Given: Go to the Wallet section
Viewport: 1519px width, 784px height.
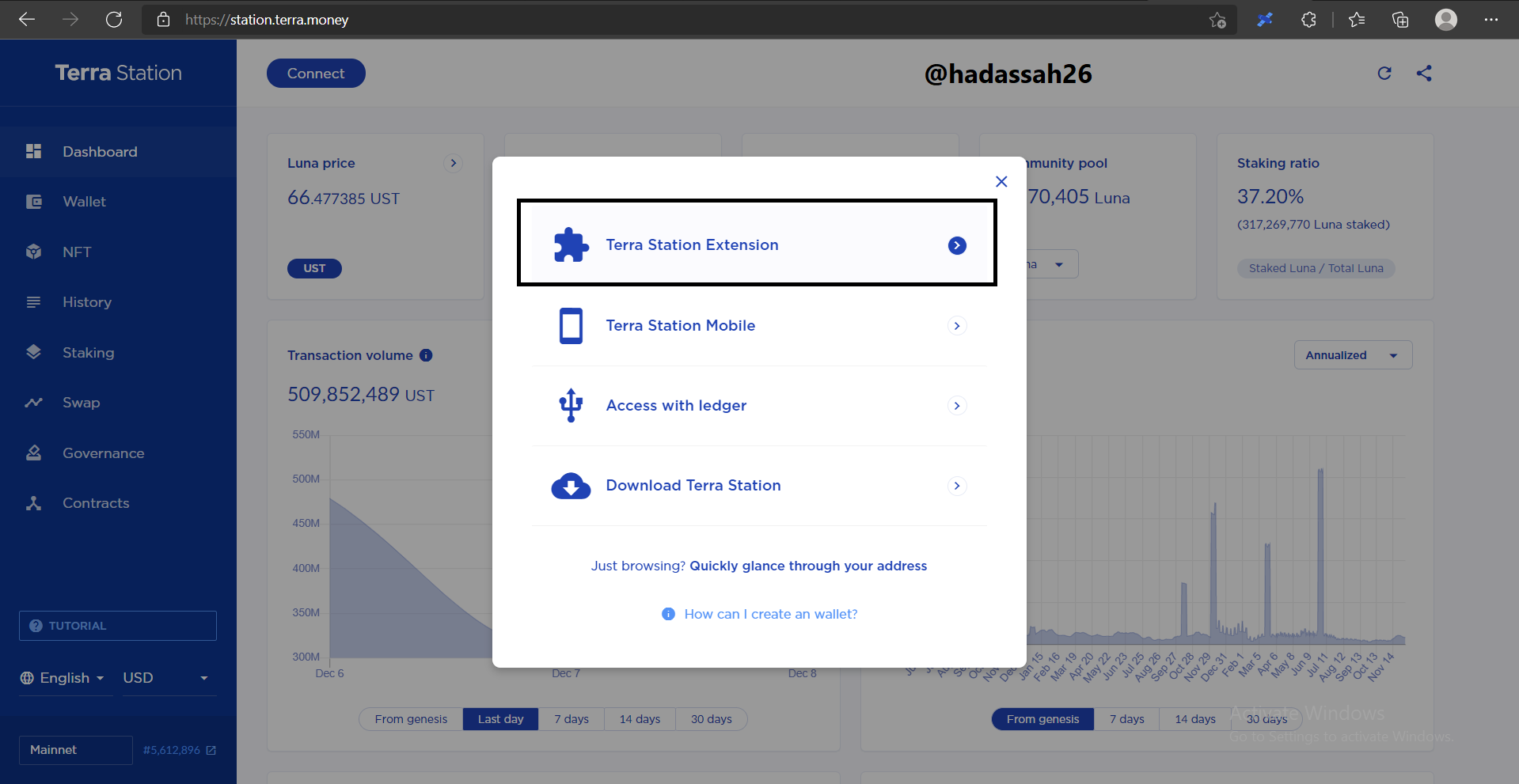Looking at the screenshot, I should (119, 202).
